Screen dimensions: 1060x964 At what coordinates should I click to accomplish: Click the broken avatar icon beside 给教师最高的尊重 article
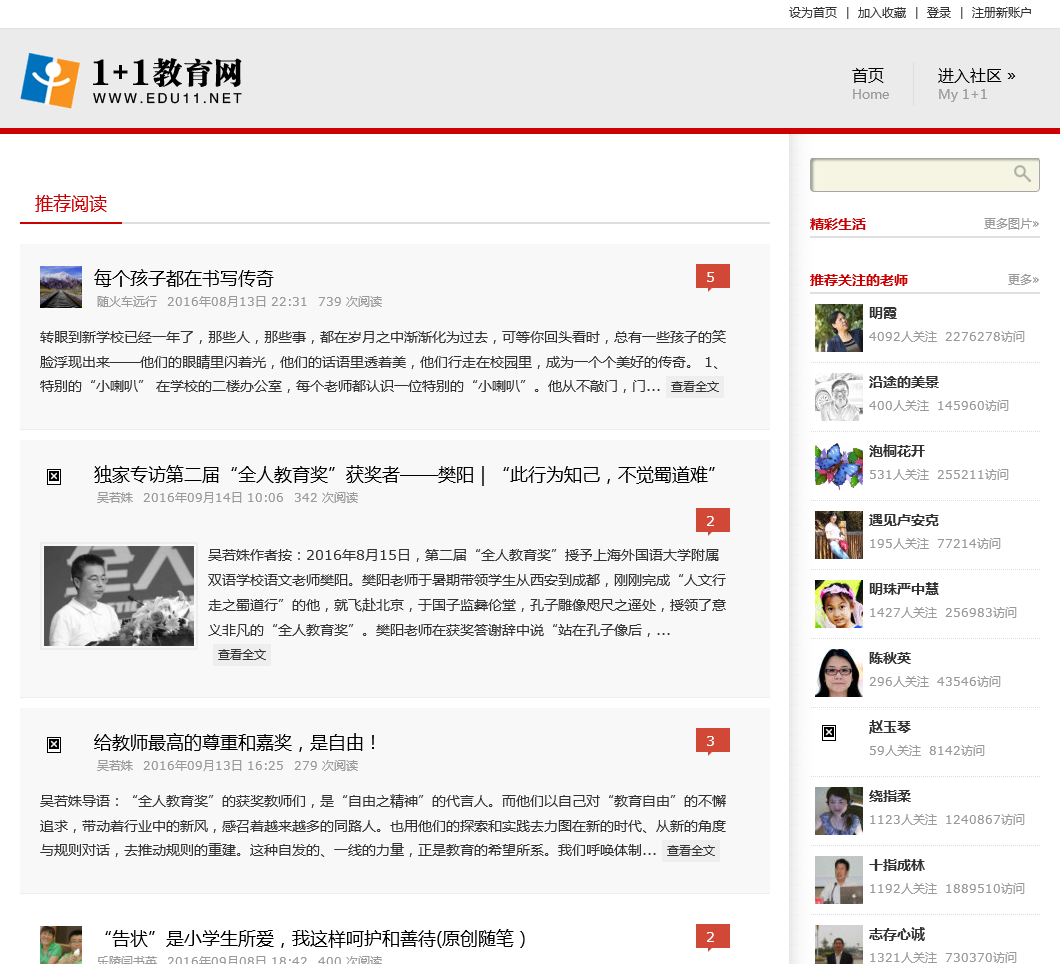pos(54,745)
